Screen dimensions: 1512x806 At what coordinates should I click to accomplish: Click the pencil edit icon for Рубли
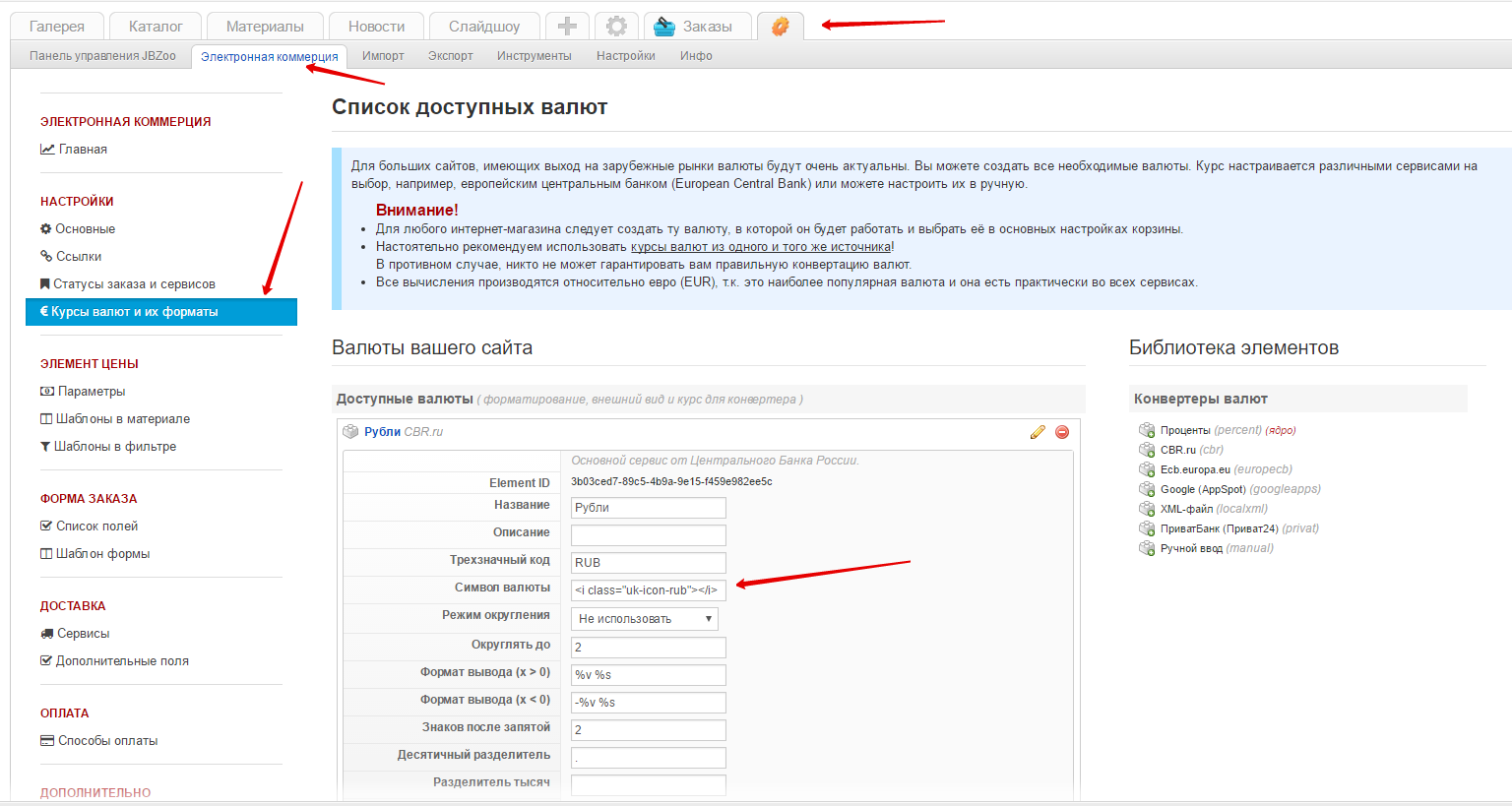1038,432
